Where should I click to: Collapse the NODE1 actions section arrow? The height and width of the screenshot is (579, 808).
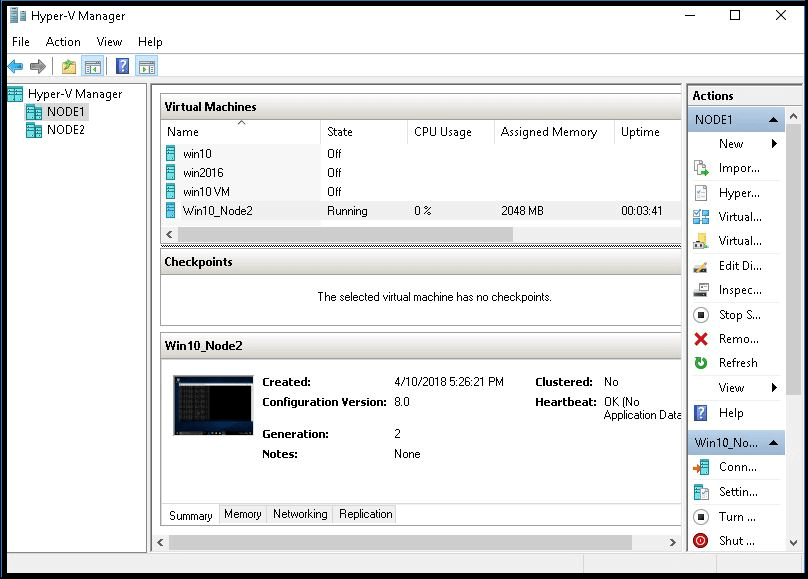[x=773, y=120]
